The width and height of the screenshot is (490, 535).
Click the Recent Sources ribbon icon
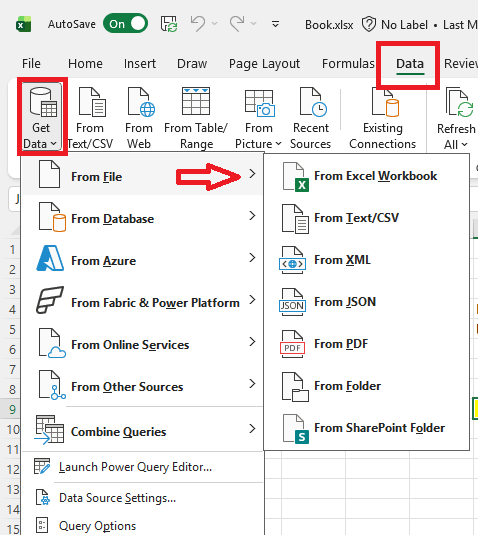pos(311,118)
